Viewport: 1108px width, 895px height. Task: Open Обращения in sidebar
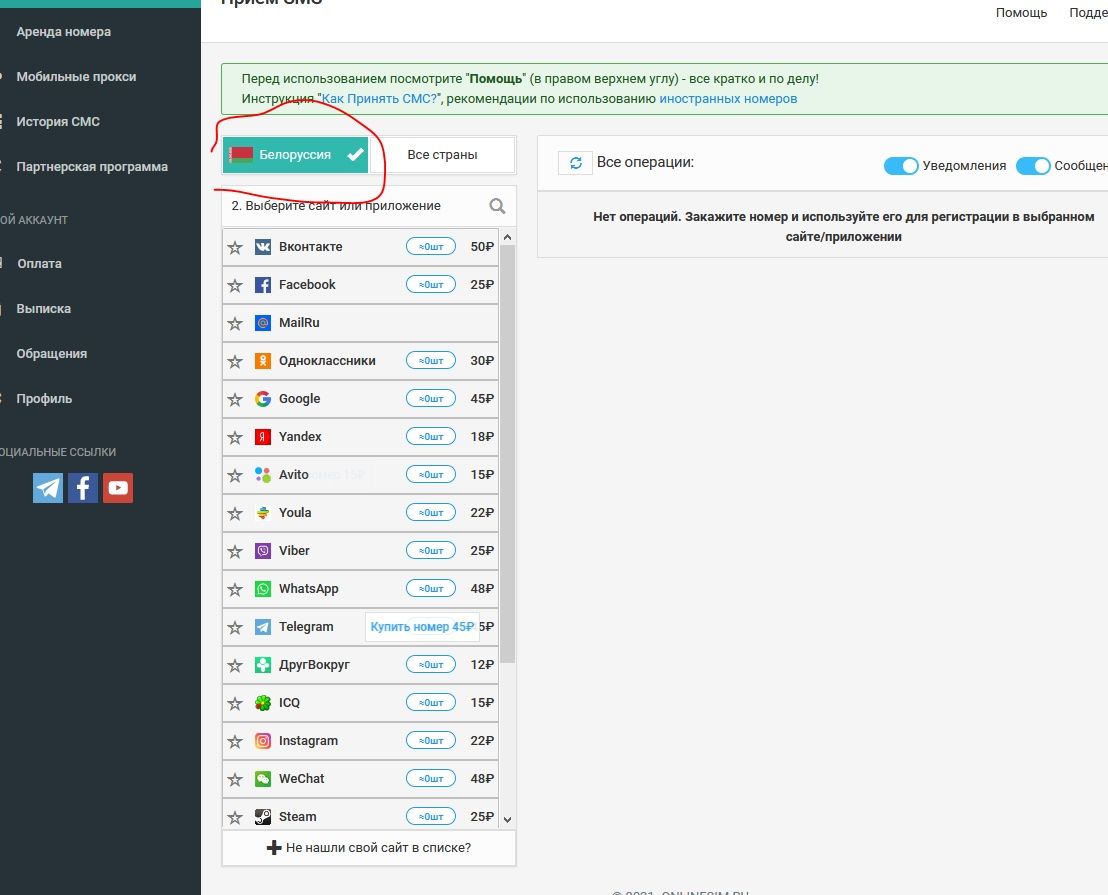coord(52,353)
